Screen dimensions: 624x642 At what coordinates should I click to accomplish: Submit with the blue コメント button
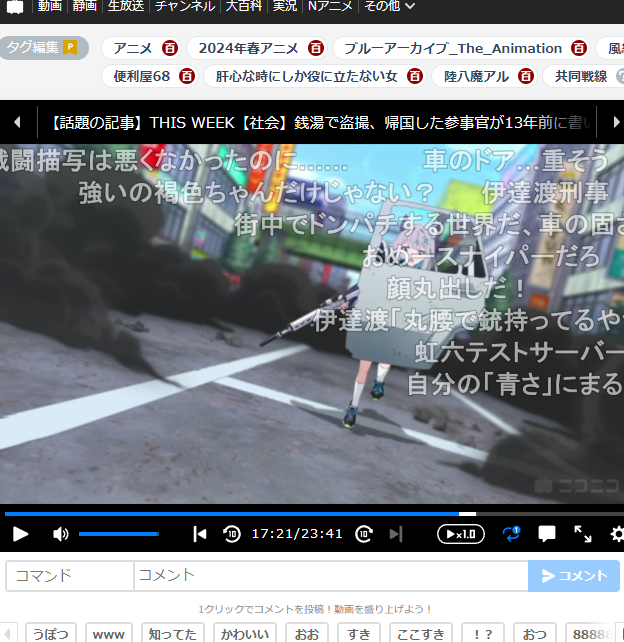574,576
